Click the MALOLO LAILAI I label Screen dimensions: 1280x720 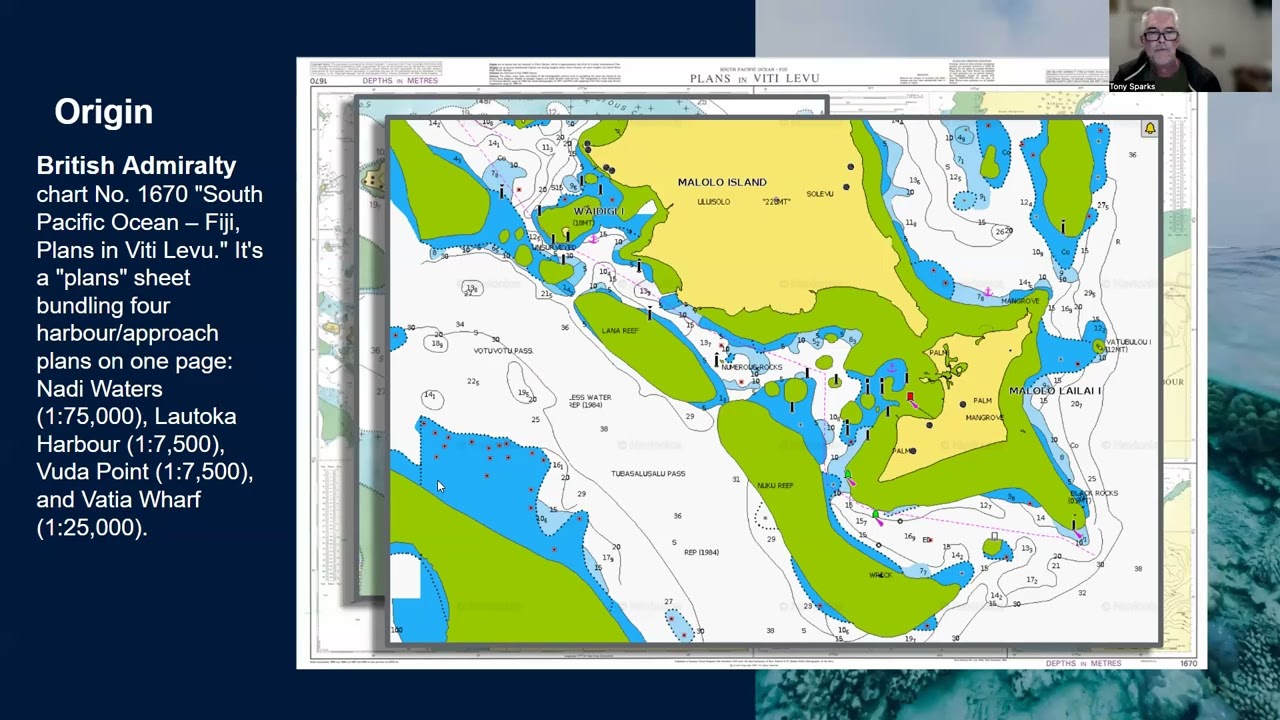[1055, 391]
